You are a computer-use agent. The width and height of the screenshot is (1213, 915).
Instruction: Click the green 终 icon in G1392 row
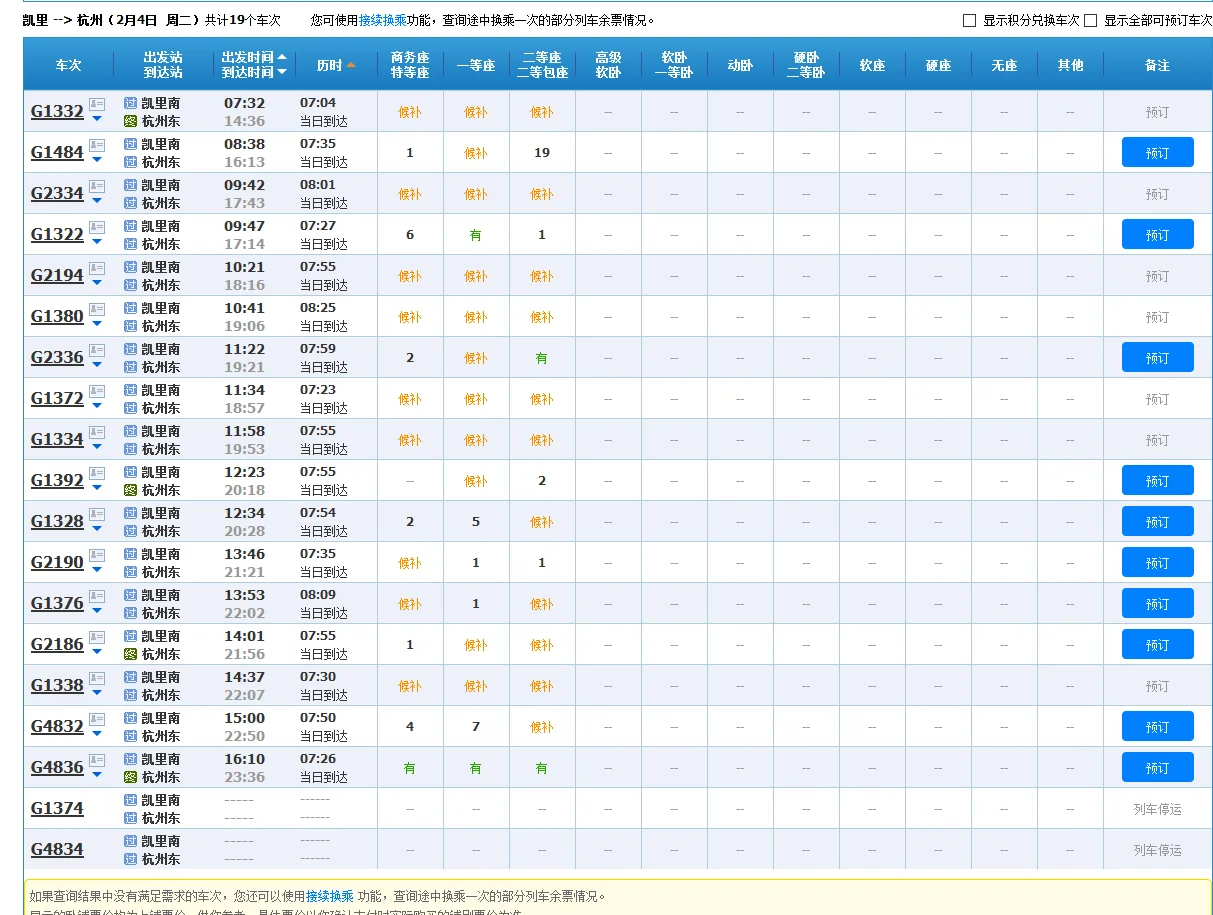130,490
